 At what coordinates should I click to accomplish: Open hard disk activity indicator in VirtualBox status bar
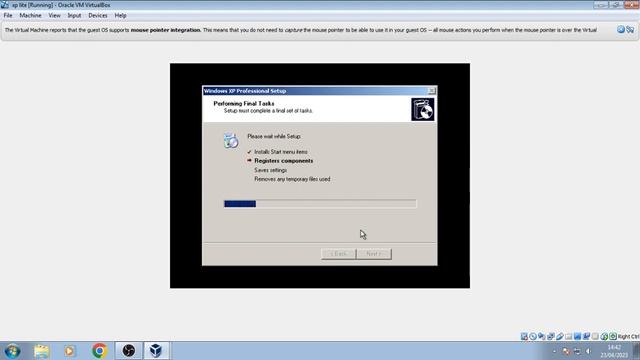tap(524, 336)
